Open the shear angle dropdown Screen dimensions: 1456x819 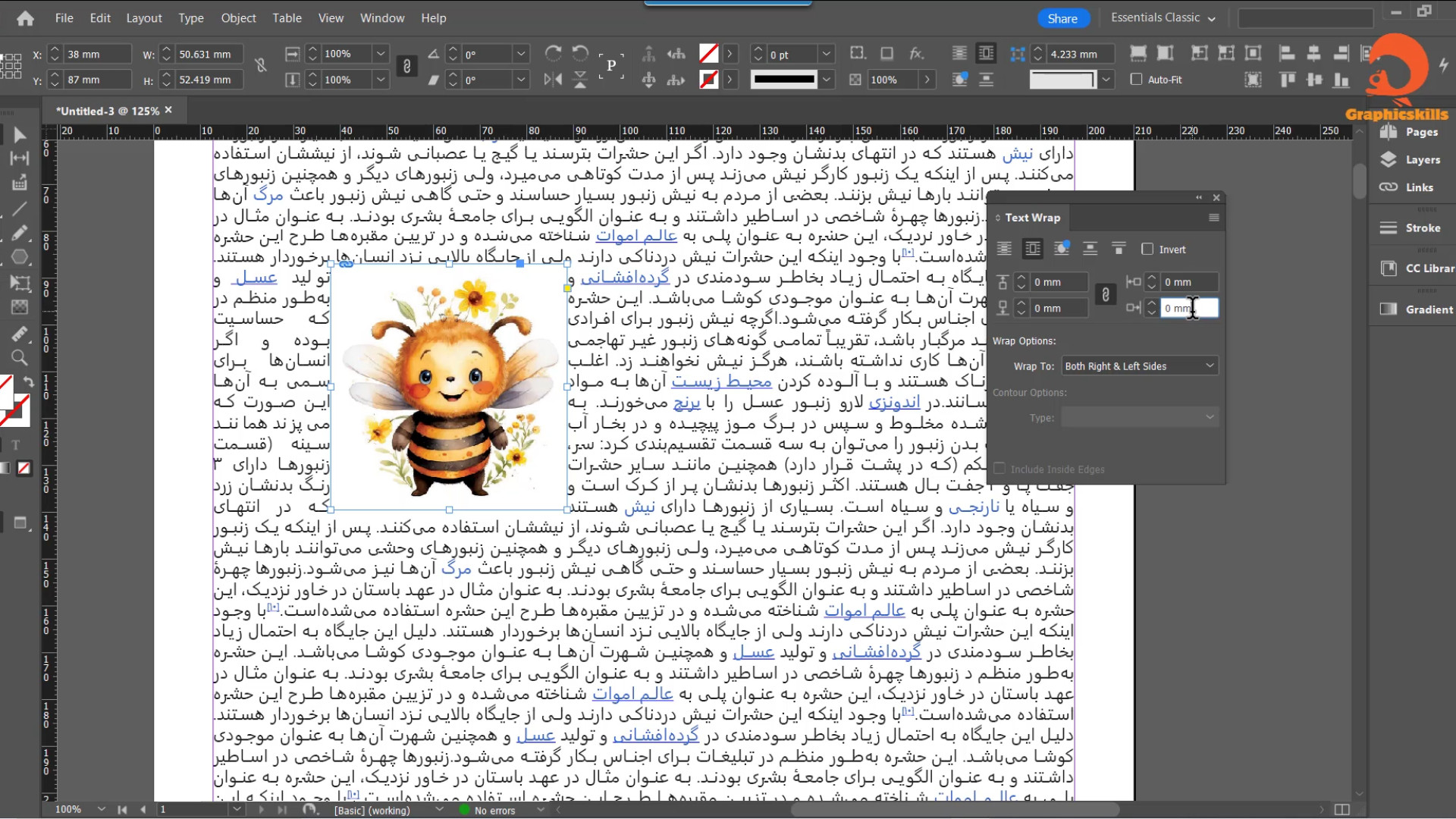point(520,80)
